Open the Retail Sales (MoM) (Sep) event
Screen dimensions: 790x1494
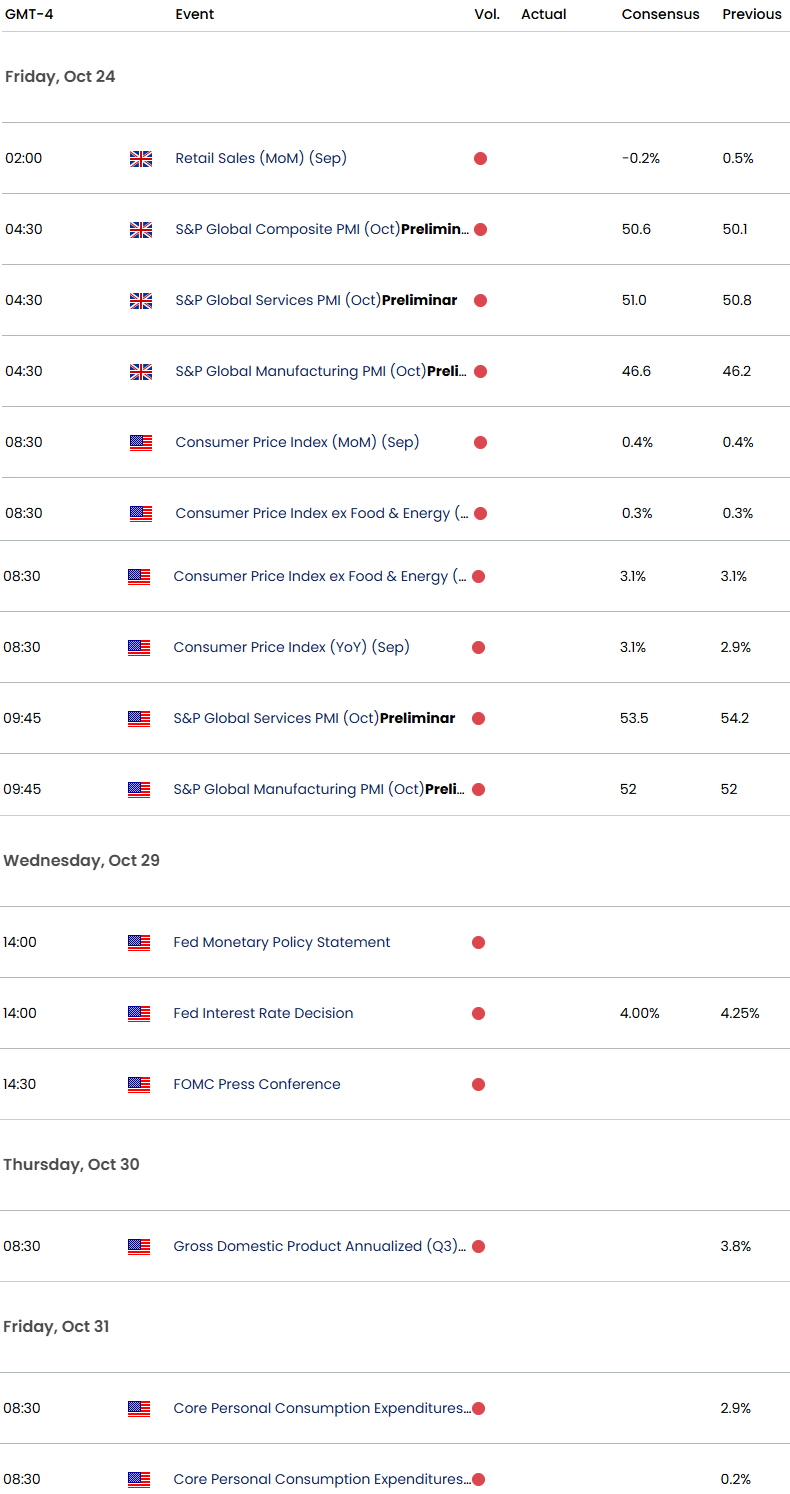point(261,158)
